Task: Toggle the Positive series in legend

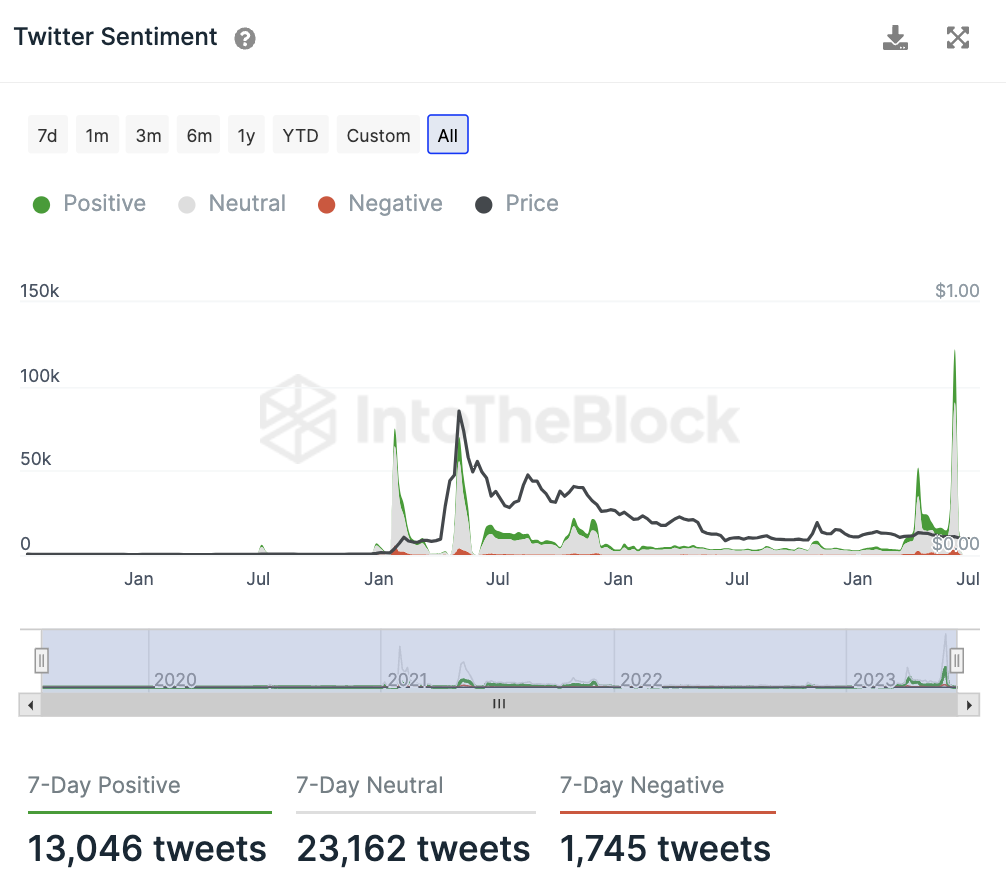Action: [x=90, y=204]
